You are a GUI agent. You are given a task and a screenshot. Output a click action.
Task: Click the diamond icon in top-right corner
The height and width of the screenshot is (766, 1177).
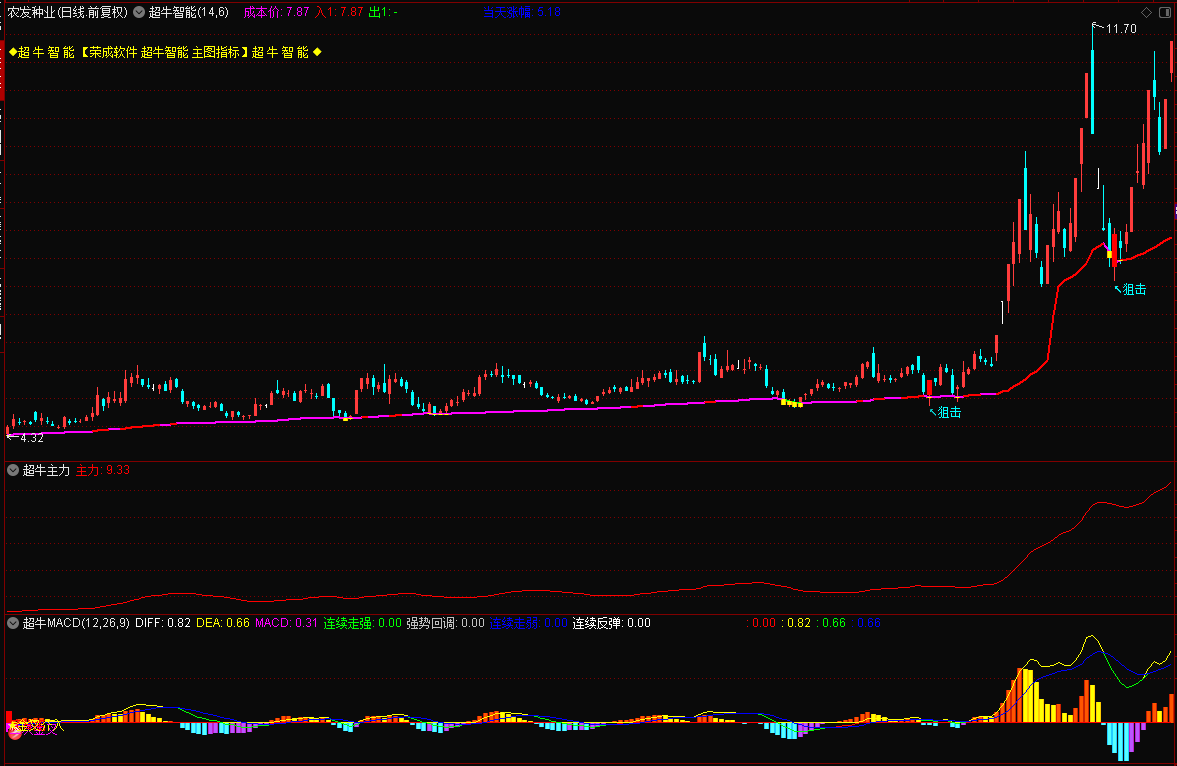[1144, 13]
